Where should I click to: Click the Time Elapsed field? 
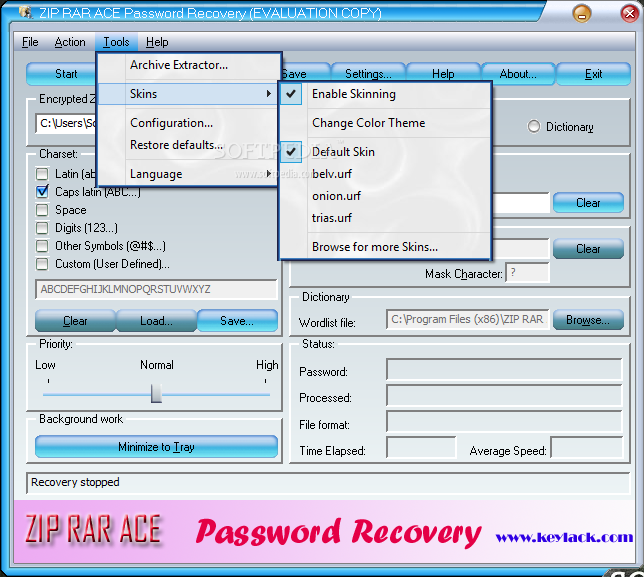coord(421,448)
